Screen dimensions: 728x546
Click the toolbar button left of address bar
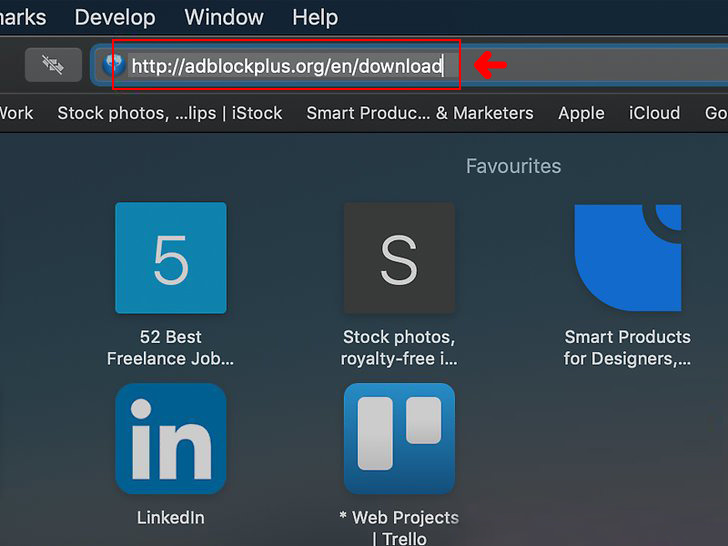pos(53,65)
